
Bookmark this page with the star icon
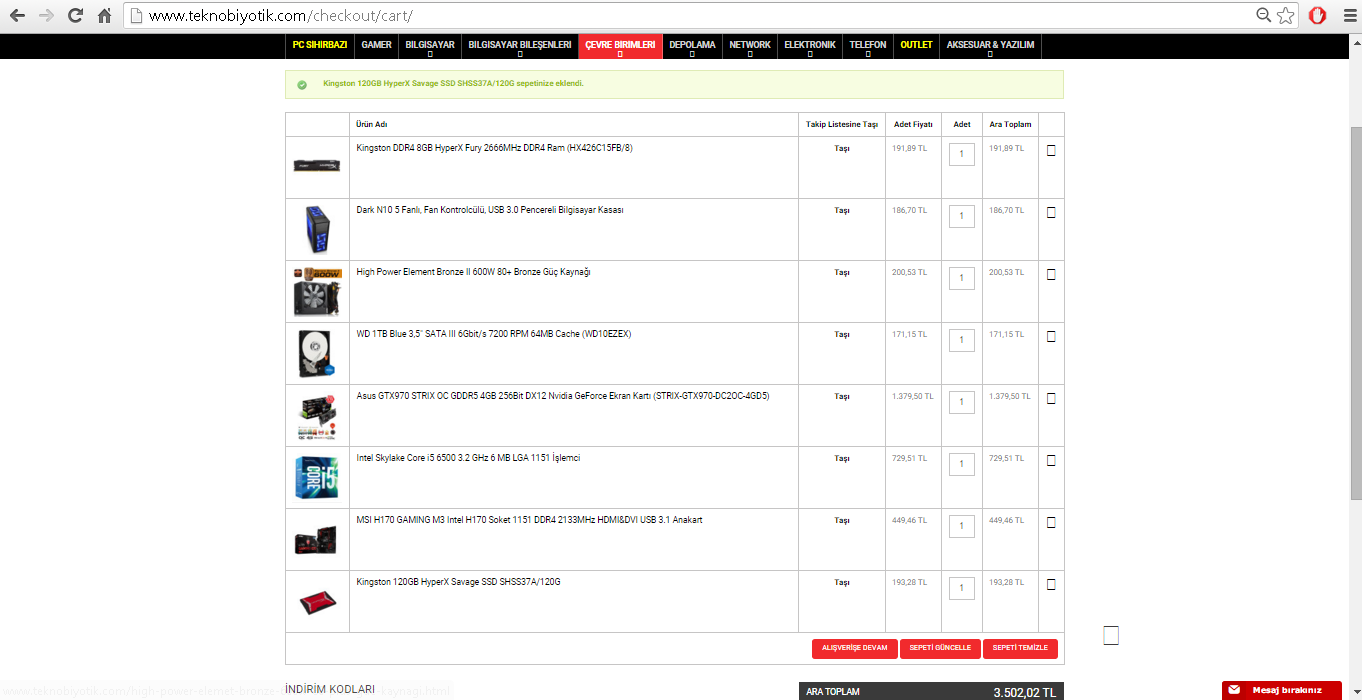click(1286, 15)
